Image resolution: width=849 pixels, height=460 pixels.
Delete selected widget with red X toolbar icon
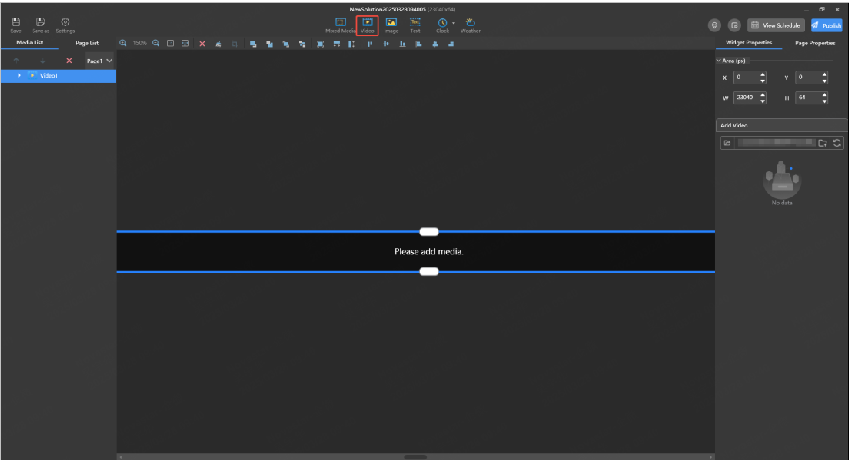(x=202, y=44)
